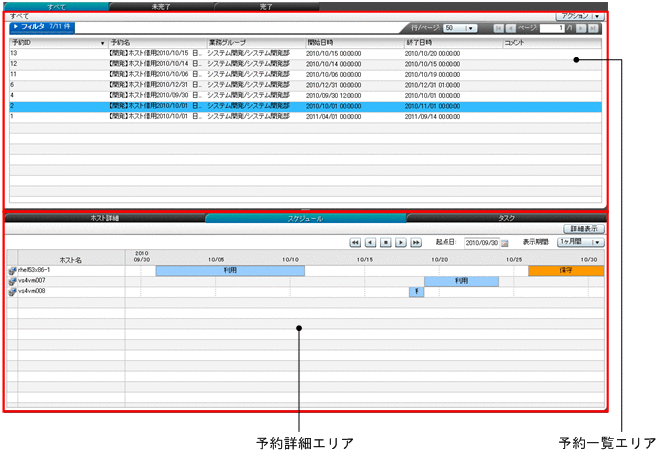Image resolution: width=660 pixels, height=455 pixels.
Task: Click start date 2010/12/31 00:00:00
Action: [334, 85]
